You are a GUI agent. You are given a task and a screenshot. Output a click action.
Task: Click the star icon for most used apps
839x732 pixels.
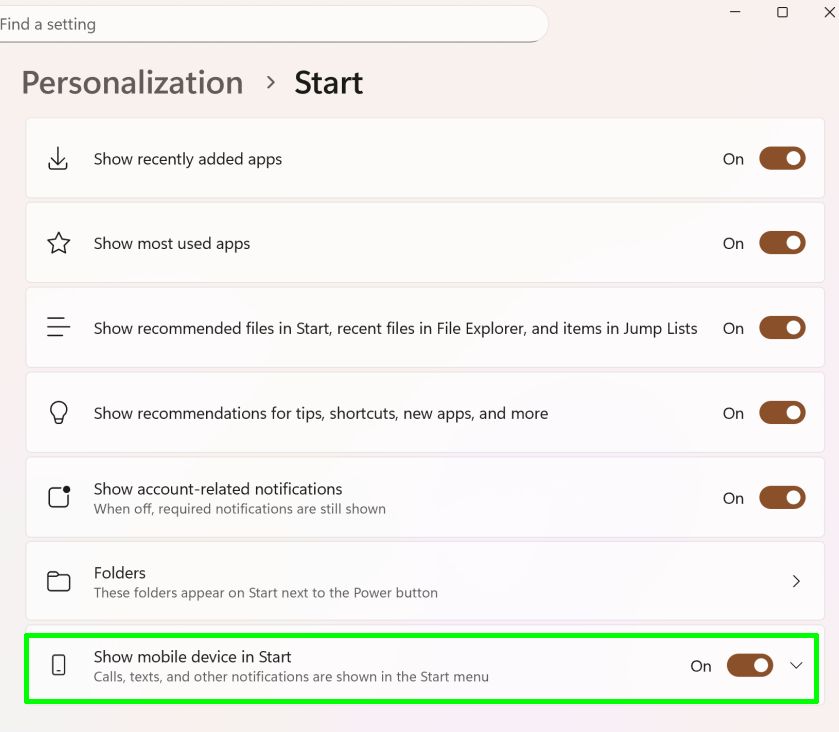58,243
